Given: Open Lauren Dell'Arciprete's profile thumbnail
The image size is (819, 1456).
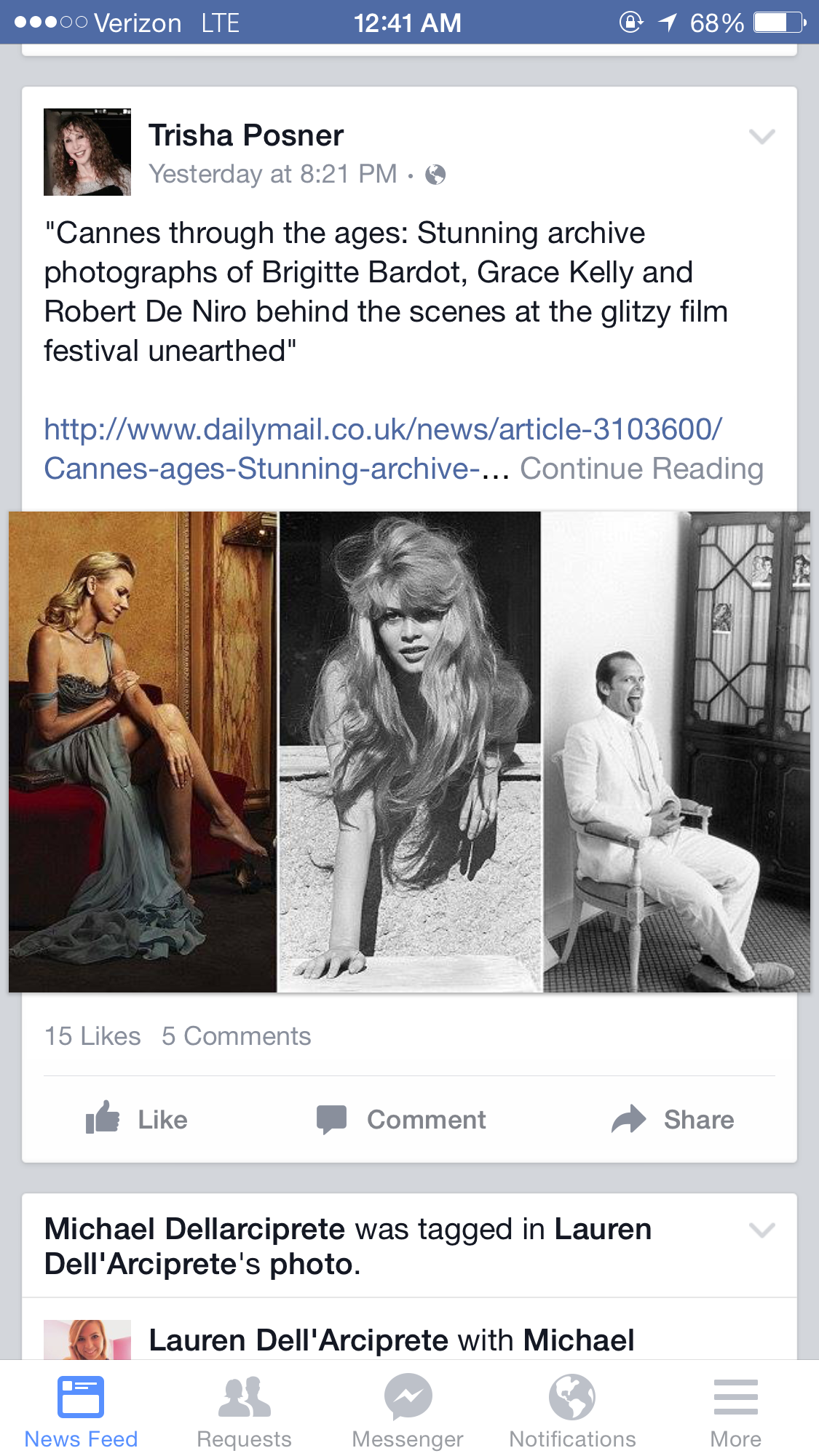Looking at the screenshot, I should (87, 1340).
